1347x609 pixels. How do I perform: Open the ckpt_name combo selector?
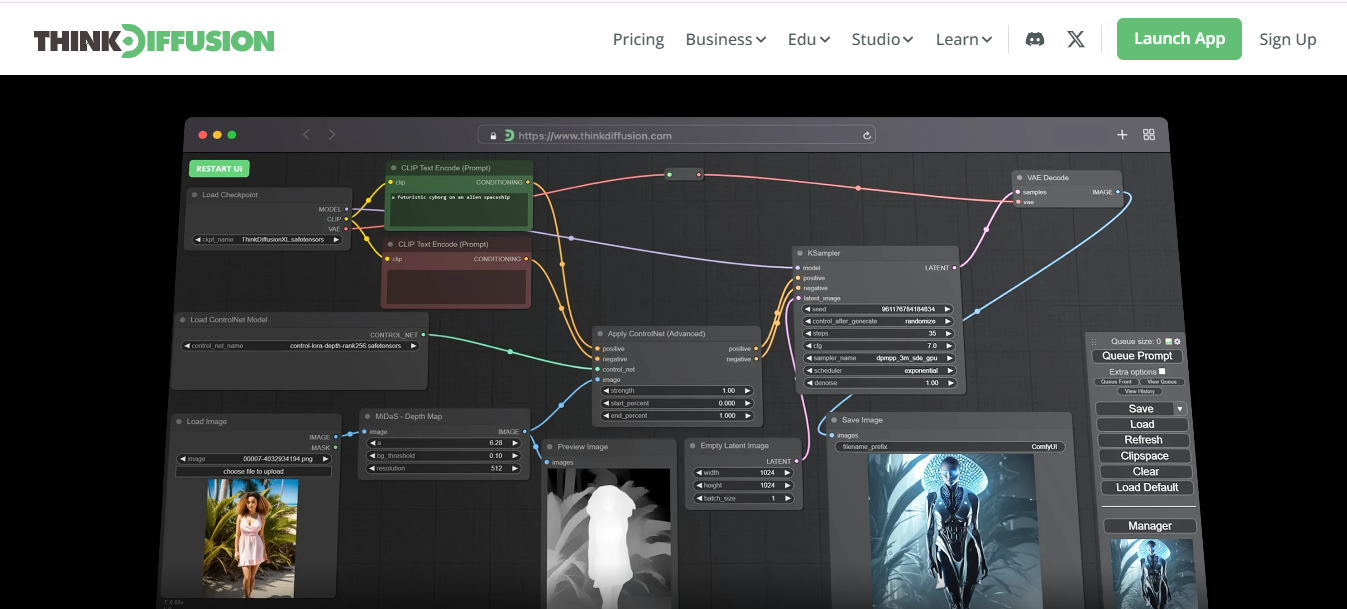pos(266,240)
